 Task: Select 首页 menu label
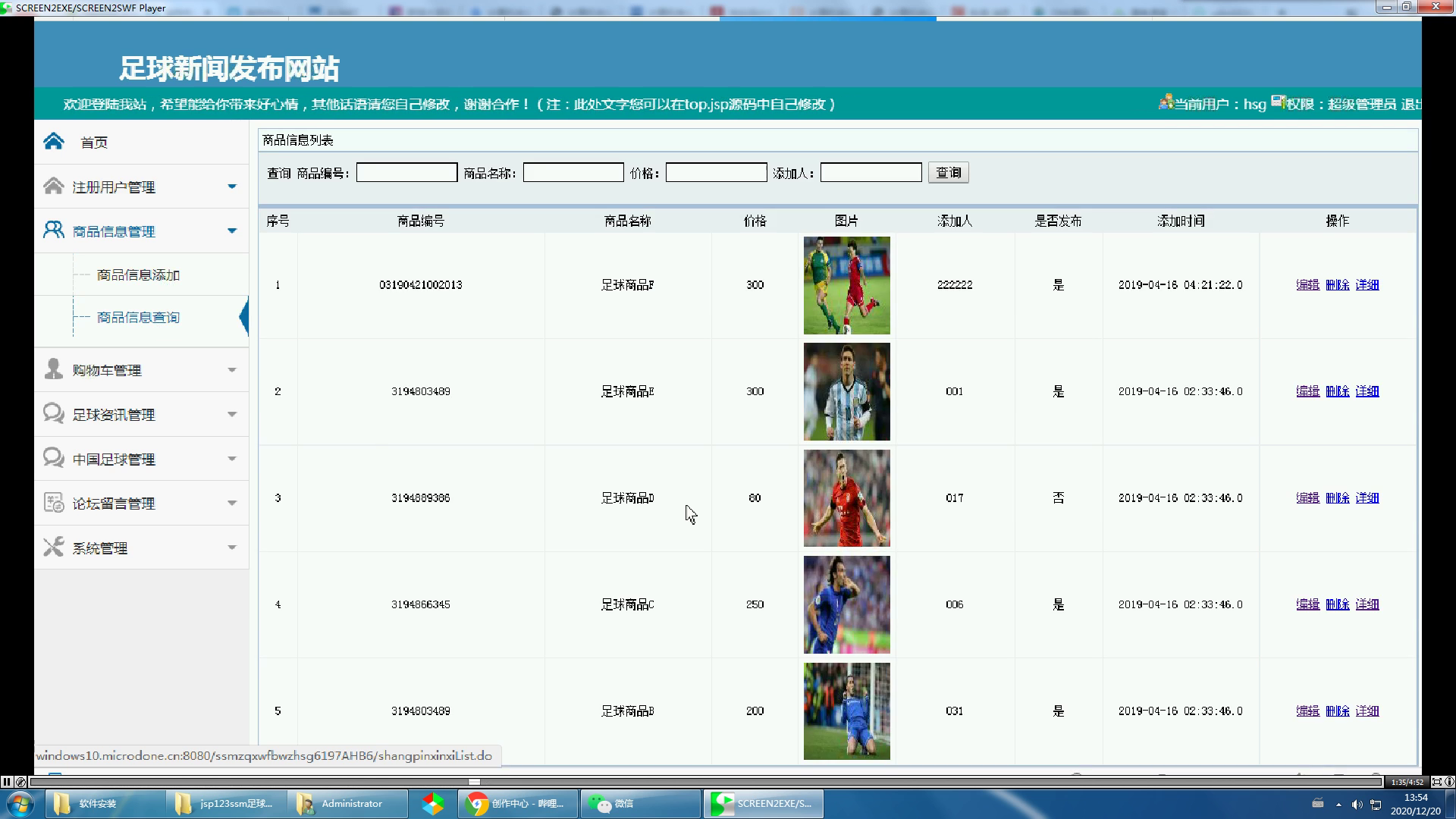coord(94,143)
